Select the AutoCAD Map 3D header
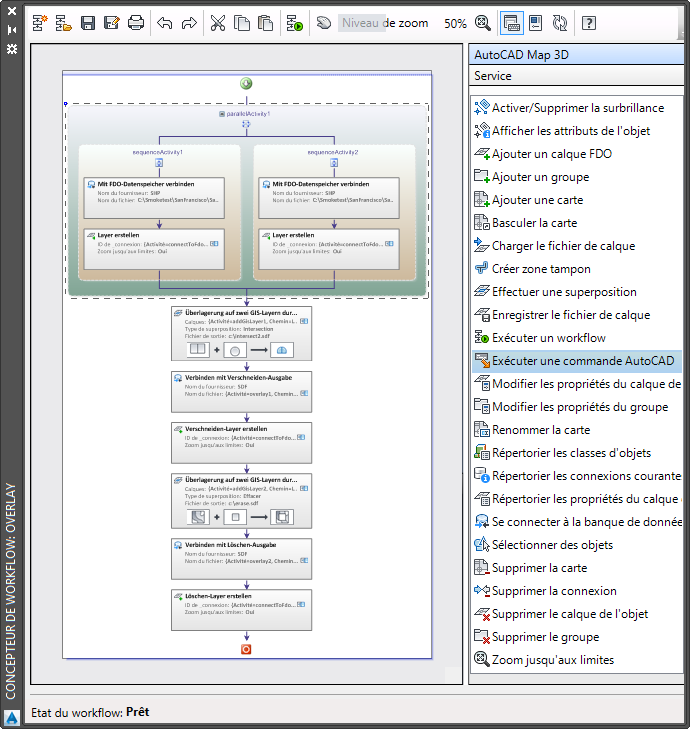690x729 pixels. [576, 55]
